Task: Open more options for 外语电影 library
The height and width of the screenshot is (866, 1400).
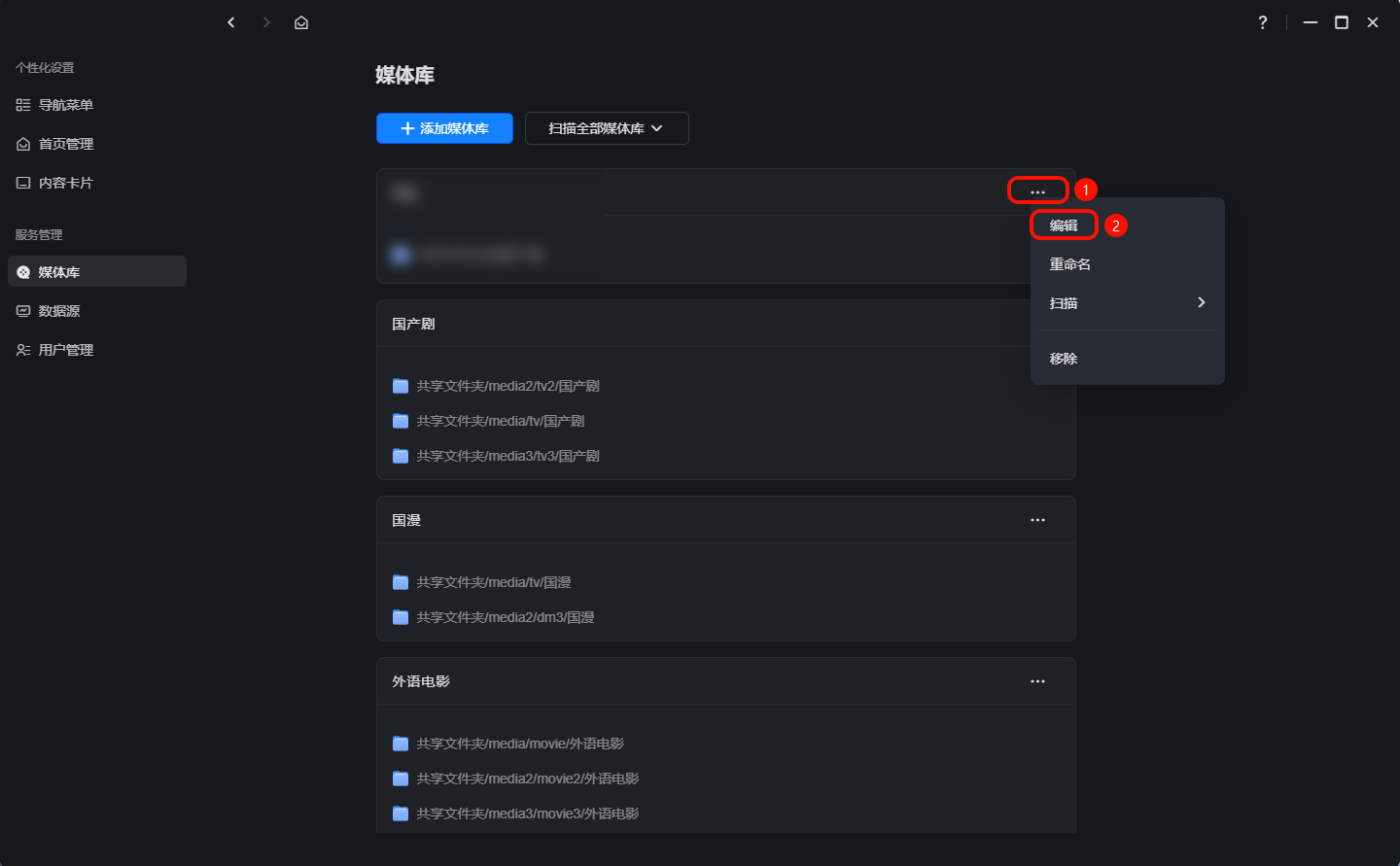Action: (1037, 681)
